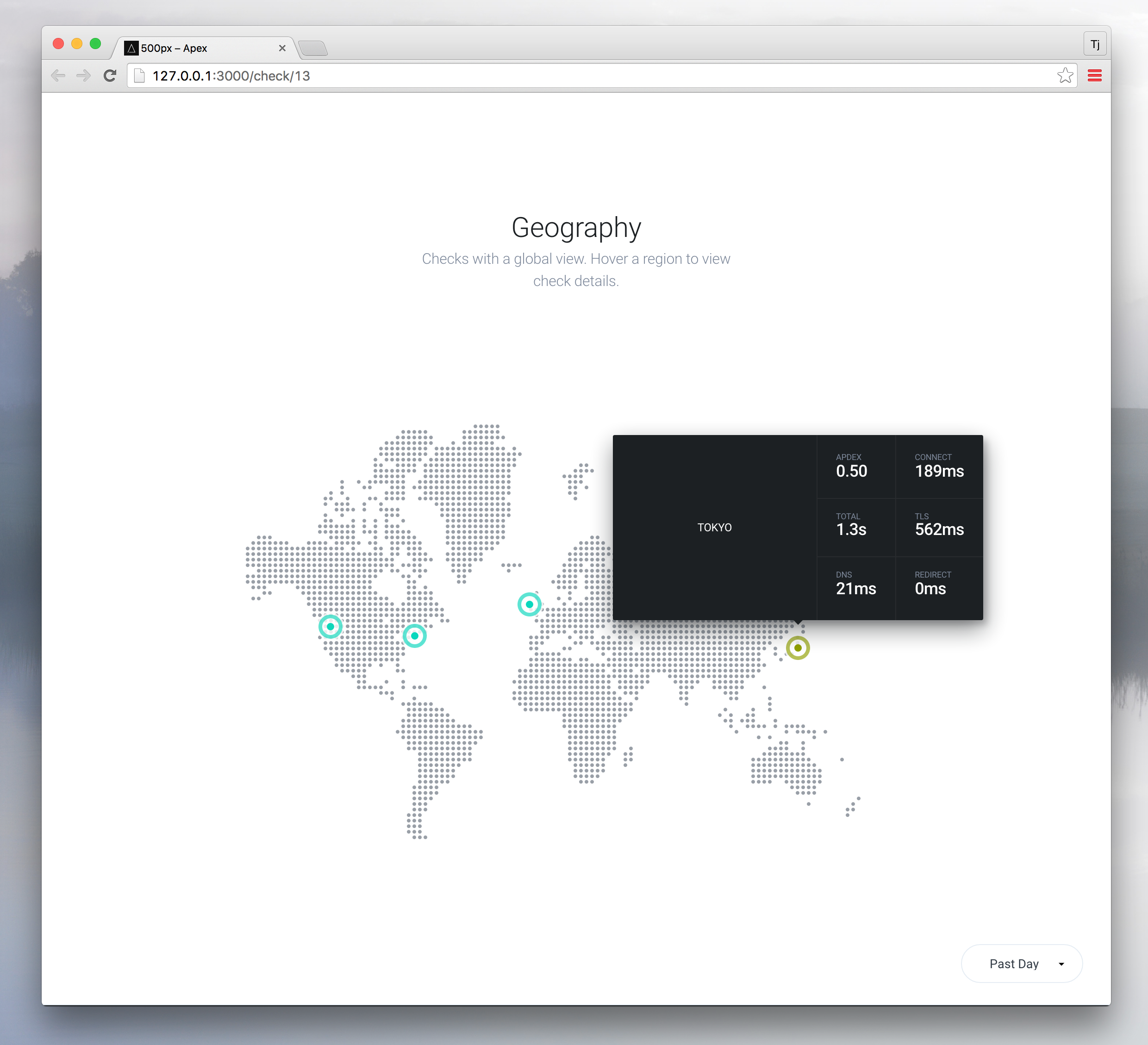
Task: Select the Tokyo region marker
Action: (798, 648)
